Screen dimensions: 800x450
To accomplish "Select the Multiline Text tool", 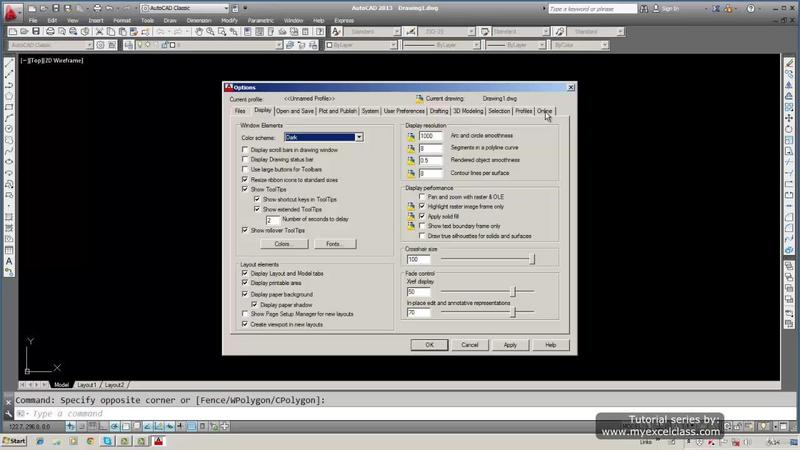I will coord(9,261).
